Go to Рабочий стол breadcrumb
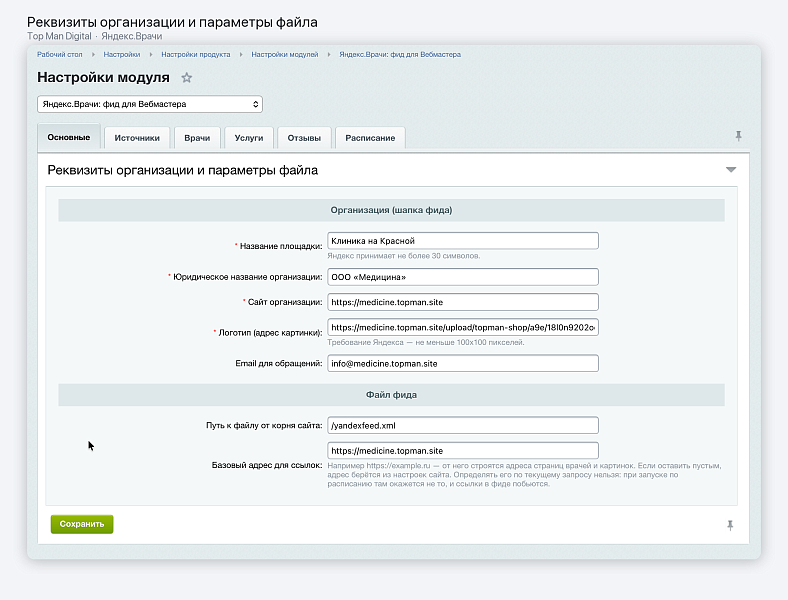The height and width of the screenshot is (600, 788). coord(59,54)
